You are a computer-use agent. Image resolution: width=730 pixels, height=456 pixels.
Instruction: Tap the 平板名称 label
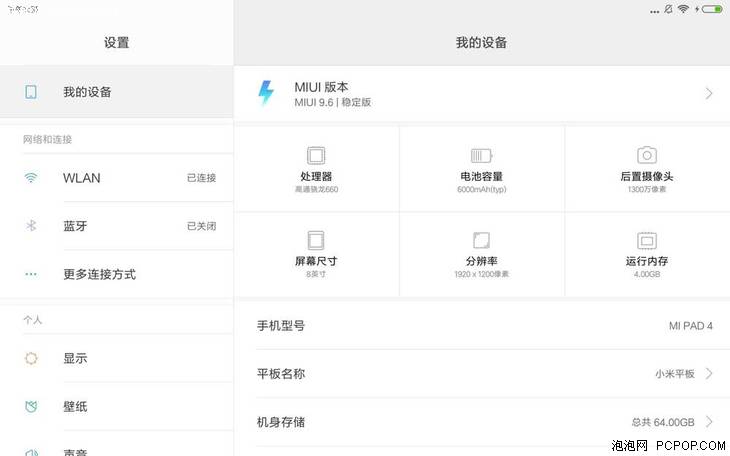tap(281, 374)
